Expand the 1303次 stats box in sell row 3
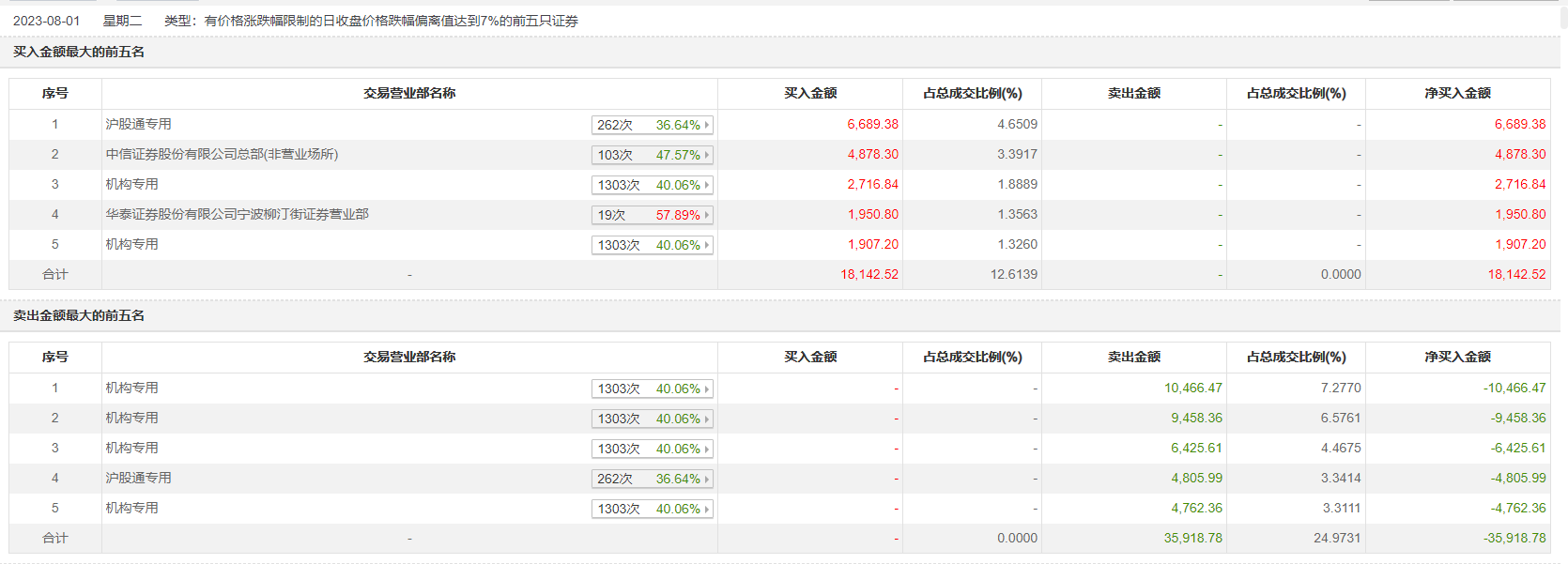 point(652,449)
